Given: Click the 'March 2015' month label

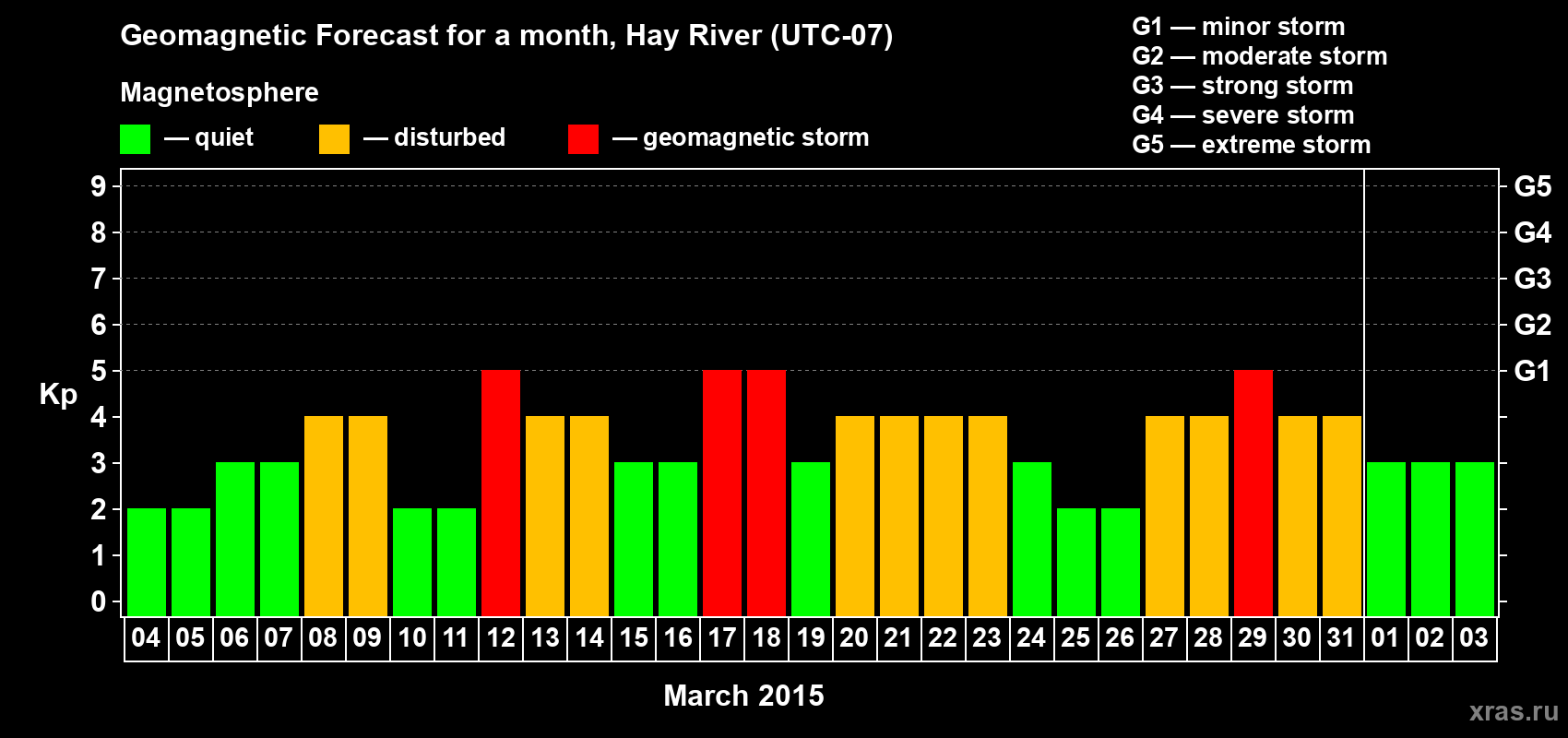Looking at the screenshot, I should tap(744, 696).
